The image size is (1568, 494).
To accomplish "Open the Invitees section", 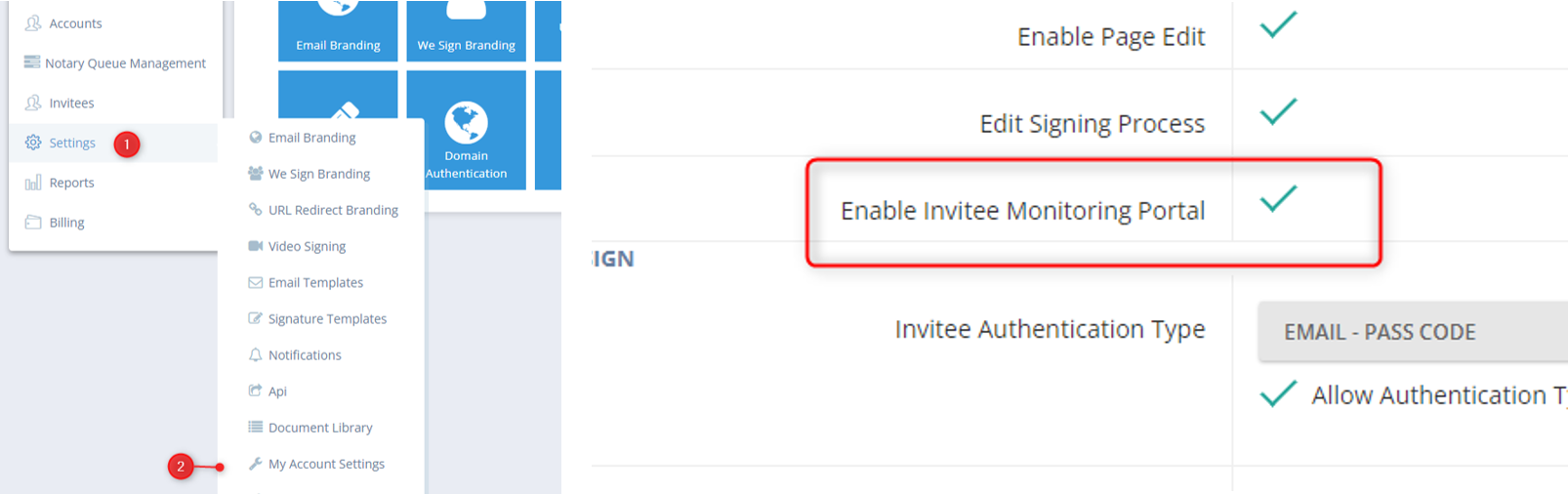I will (71, 103).
